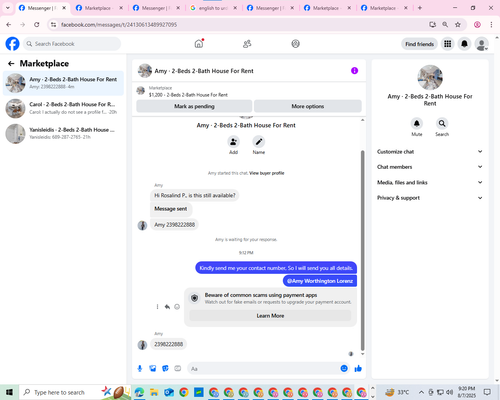
Task: Open Chrome's three-dot menu
Action: pyautogui.click(x=491, y=24)
